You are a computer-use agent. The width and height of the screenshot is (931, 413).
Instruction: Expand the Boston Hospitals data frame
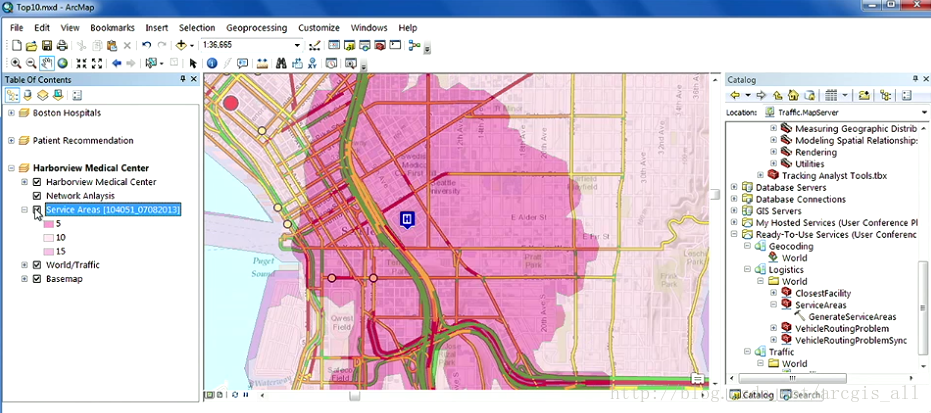[11, 113]
